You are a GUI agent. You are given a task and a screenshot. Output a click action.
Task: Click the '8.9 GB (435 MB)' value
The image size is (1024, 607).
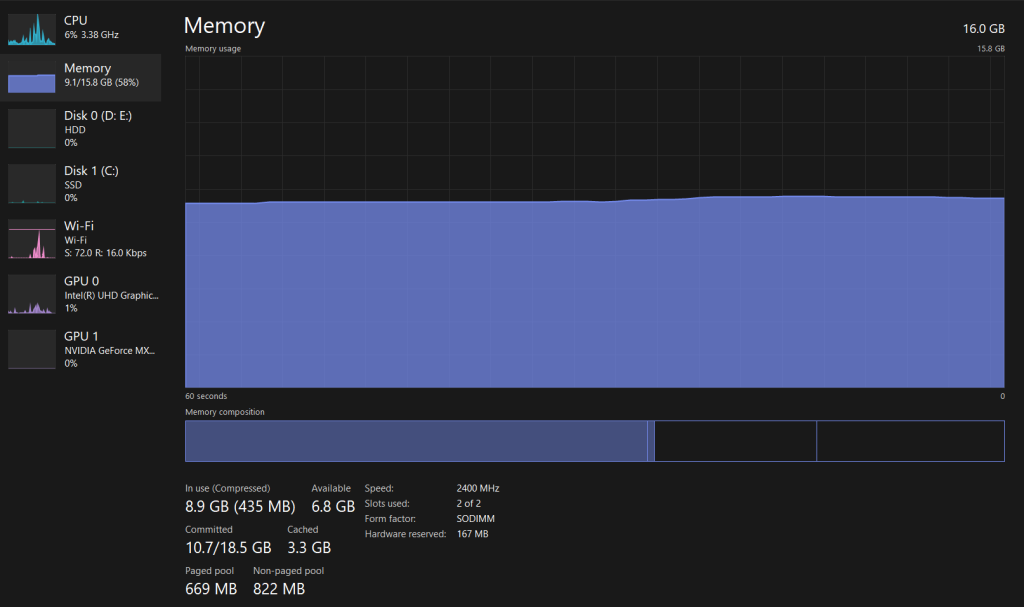[x=240, y=506]
